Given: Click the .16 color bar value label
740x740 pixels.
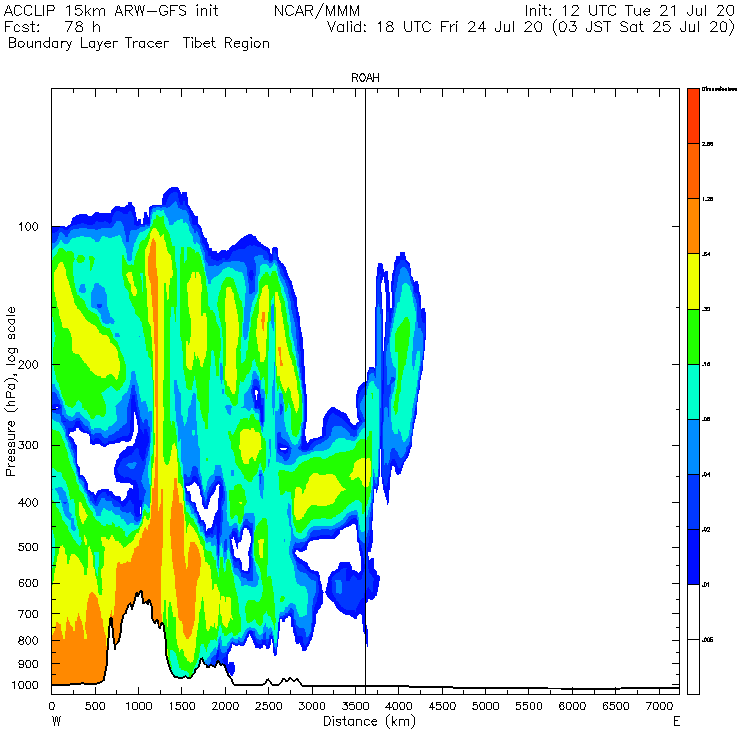Looking at the screenshot, I should point(706,364).
